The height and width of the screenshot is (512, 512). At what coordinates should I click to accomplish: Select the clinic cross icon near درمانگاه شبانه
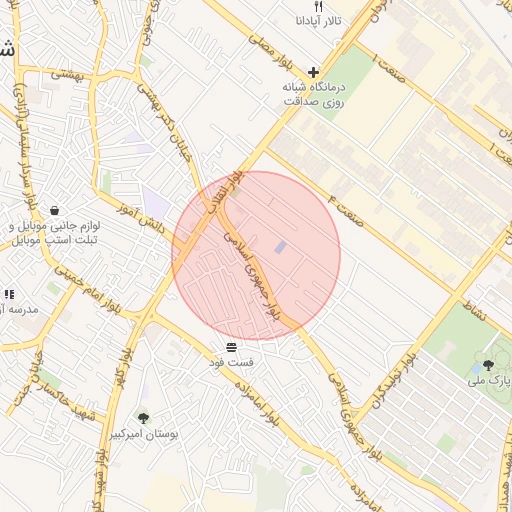click(313, 72)
